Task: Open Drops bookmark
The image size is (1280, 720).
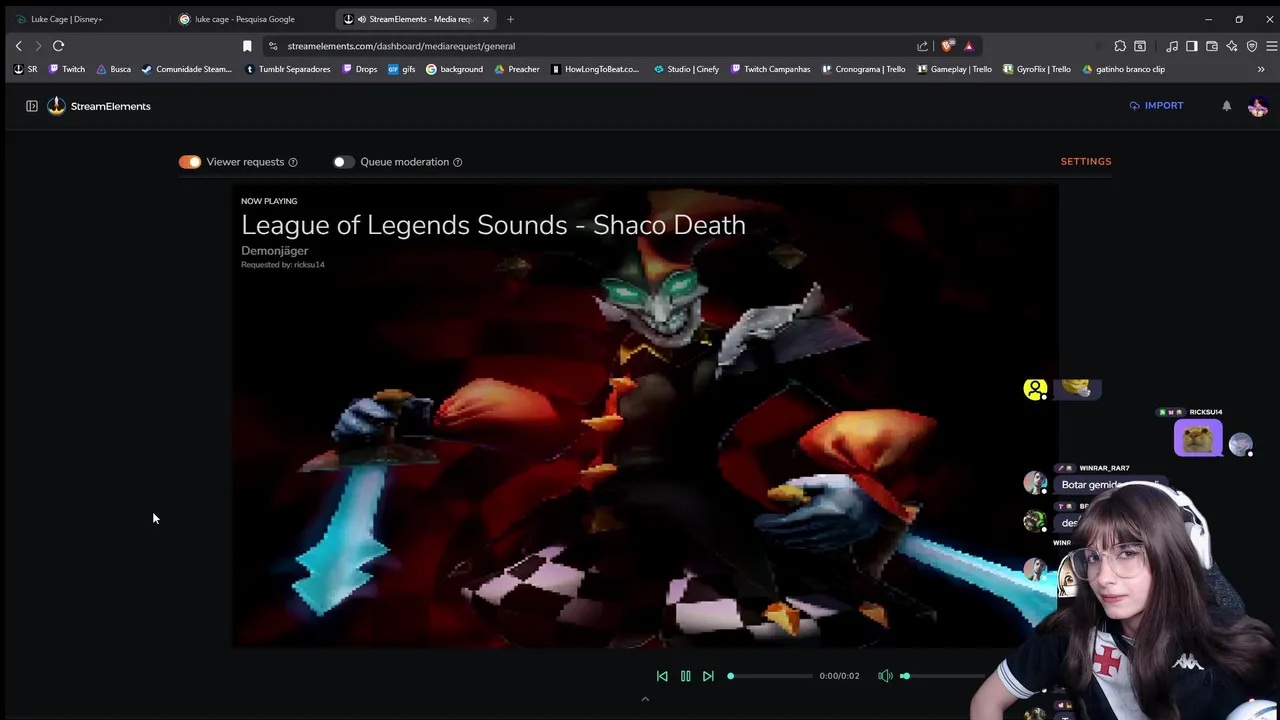Action: 360,69
